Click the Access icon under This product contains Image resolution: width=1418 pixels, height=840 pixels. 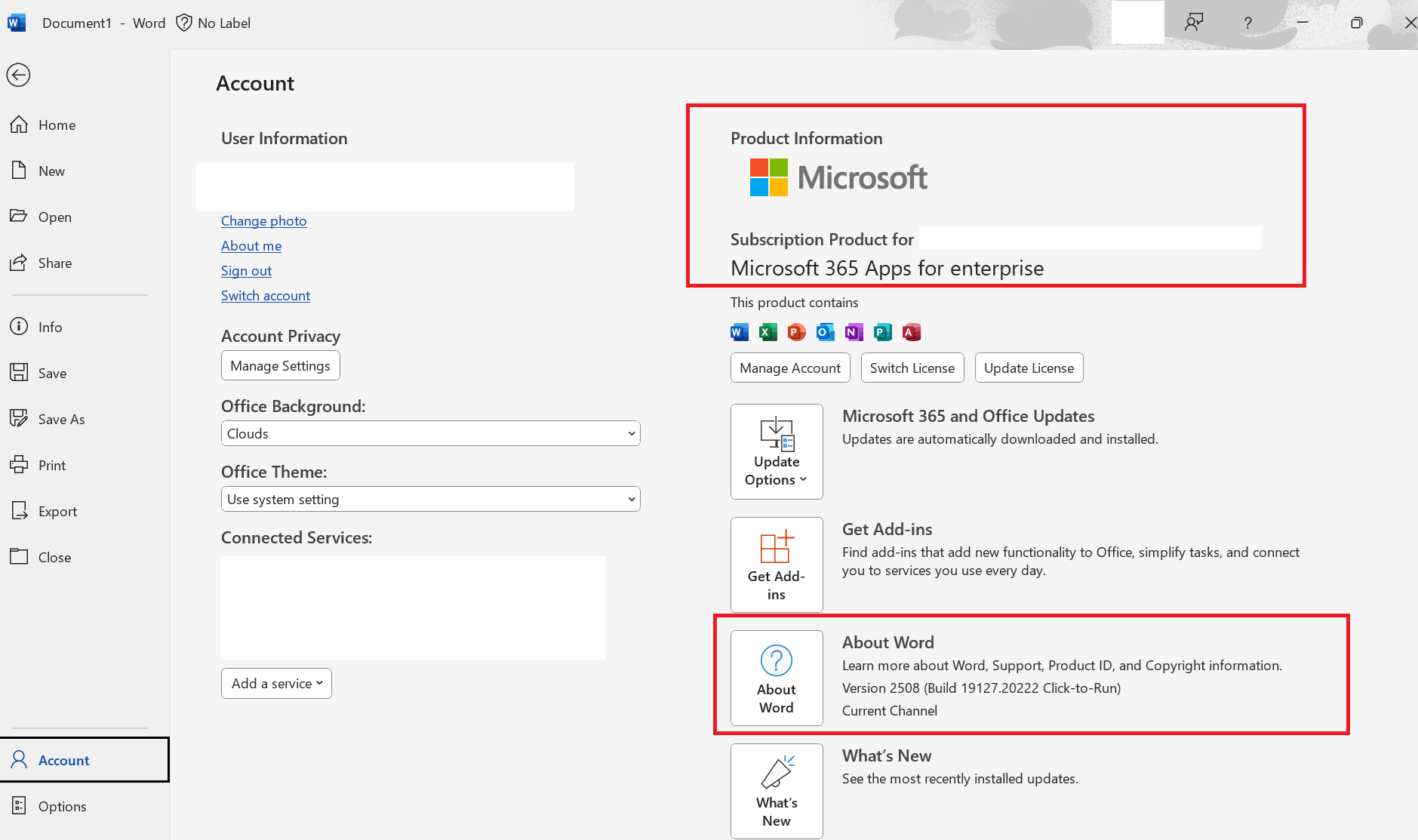(x=912, y=332)
